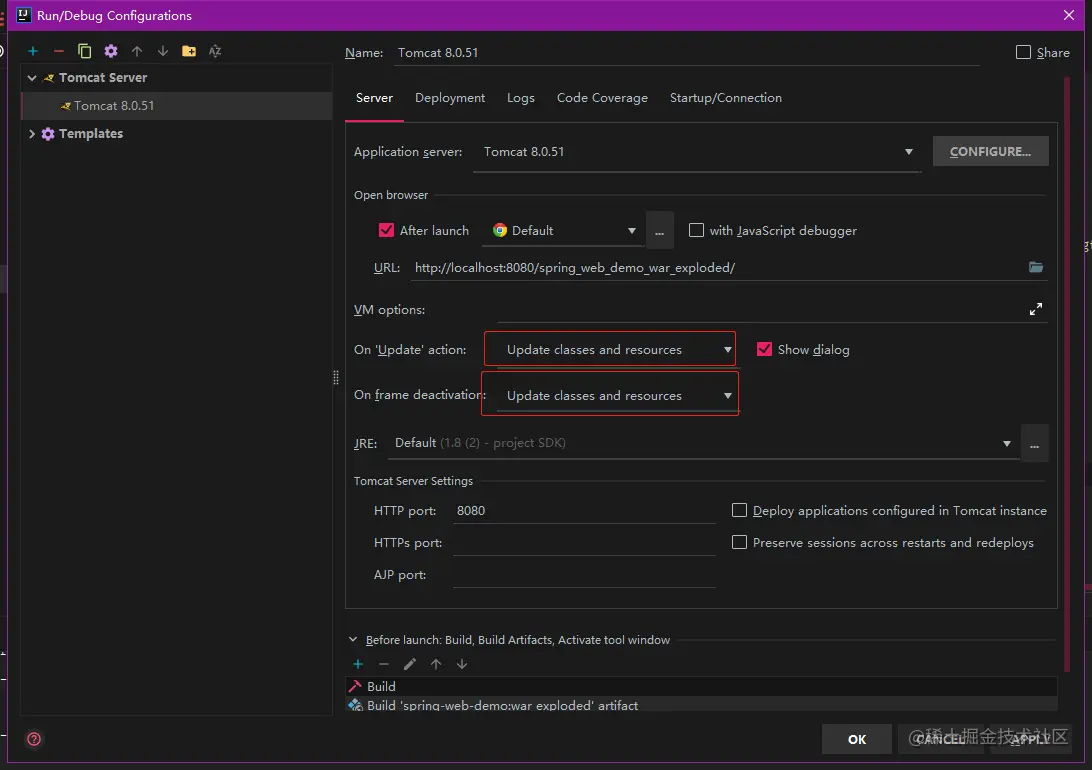Expand the VM options field
Image resolution: width=1092 pixels, height=770 pixels.
(x=1036, y=309)
